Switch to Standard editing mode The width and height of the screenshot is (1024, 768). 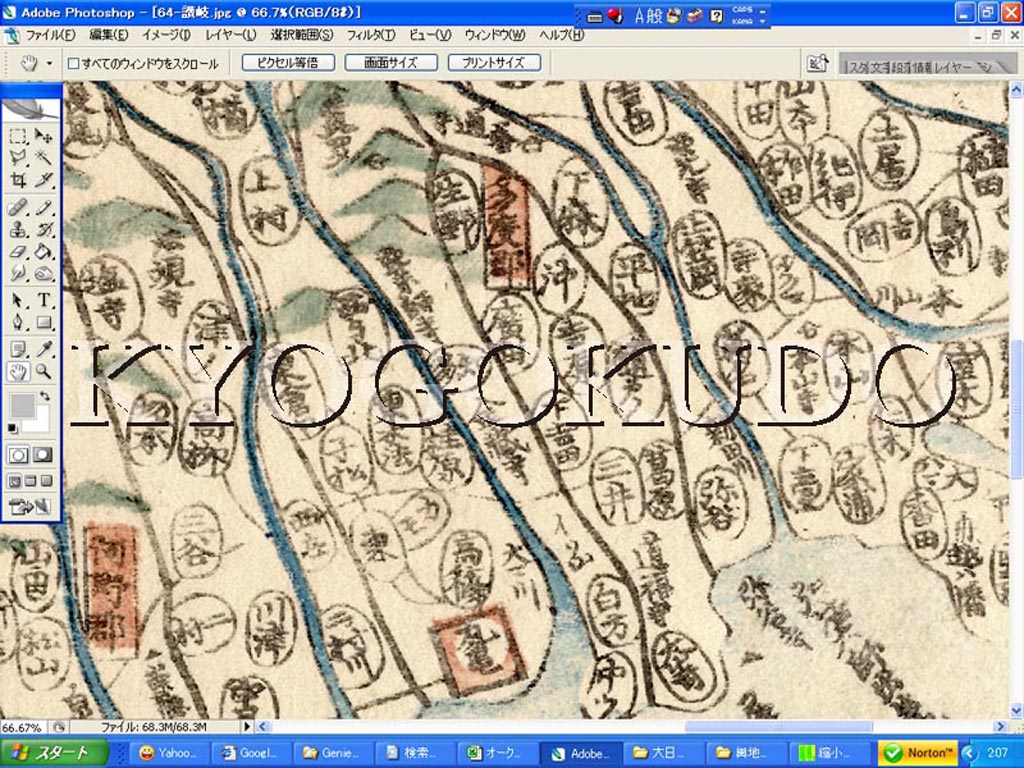pos(18,455)
